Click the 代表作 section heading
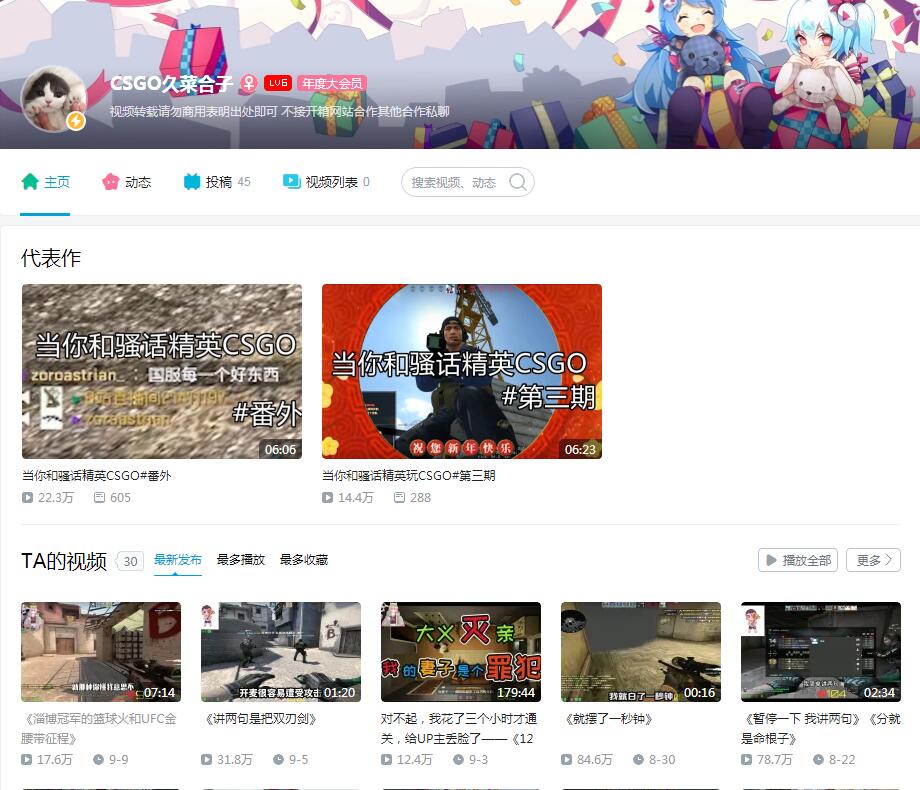This screenshot has width=920, height=790. (51, 258)
